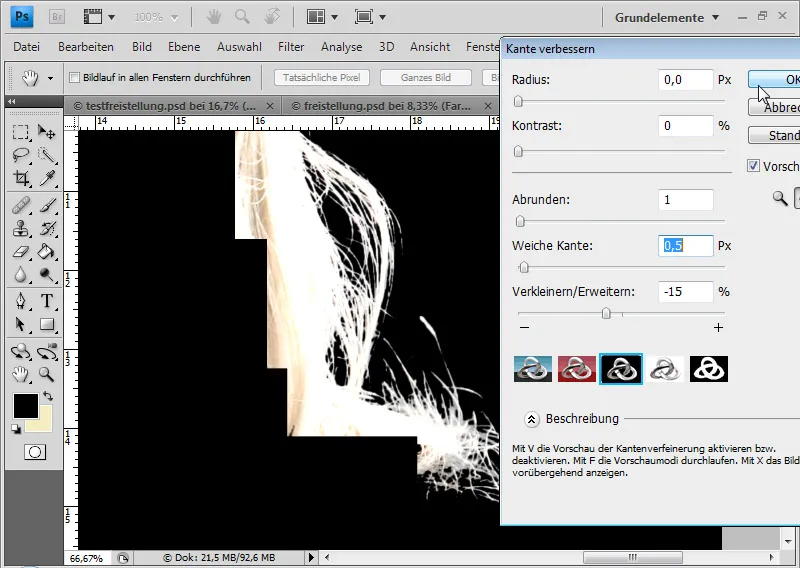
Task: Select the History Brush tool
Action: [x=46, y=228]
